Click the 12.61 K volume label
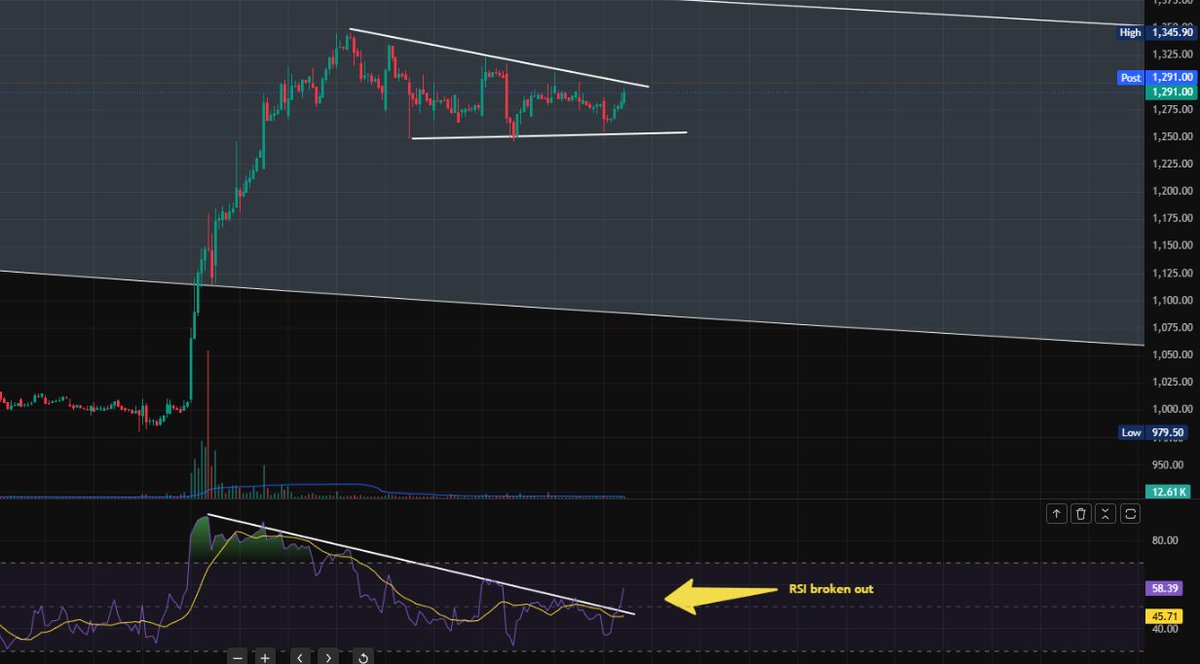The height and width of the screenshot is (664, 1200). pyautogui.click(x=1168, y=491)
